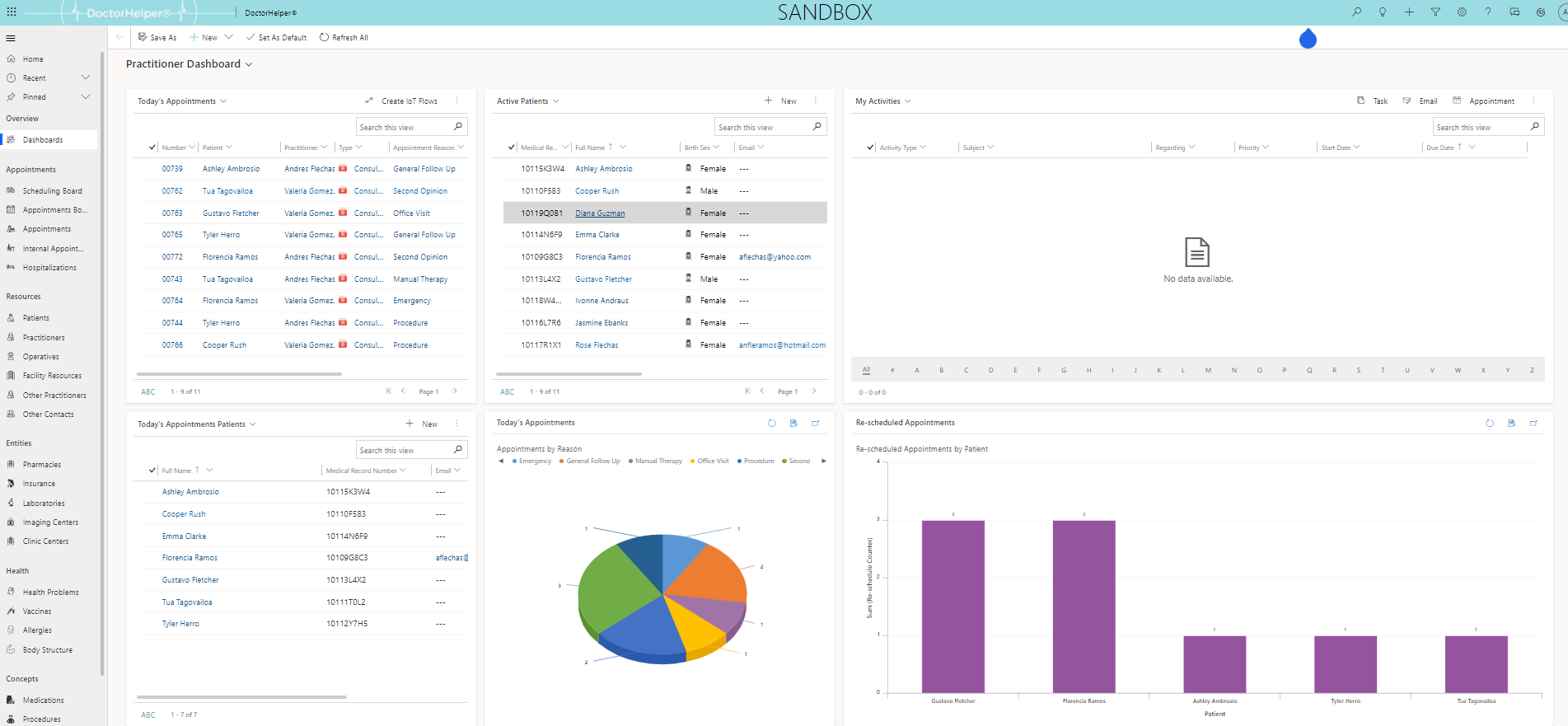This screenshot has height=726, width=1568.
Task: Open Birth Sex column filter dropdown
Action: [717, 148]
